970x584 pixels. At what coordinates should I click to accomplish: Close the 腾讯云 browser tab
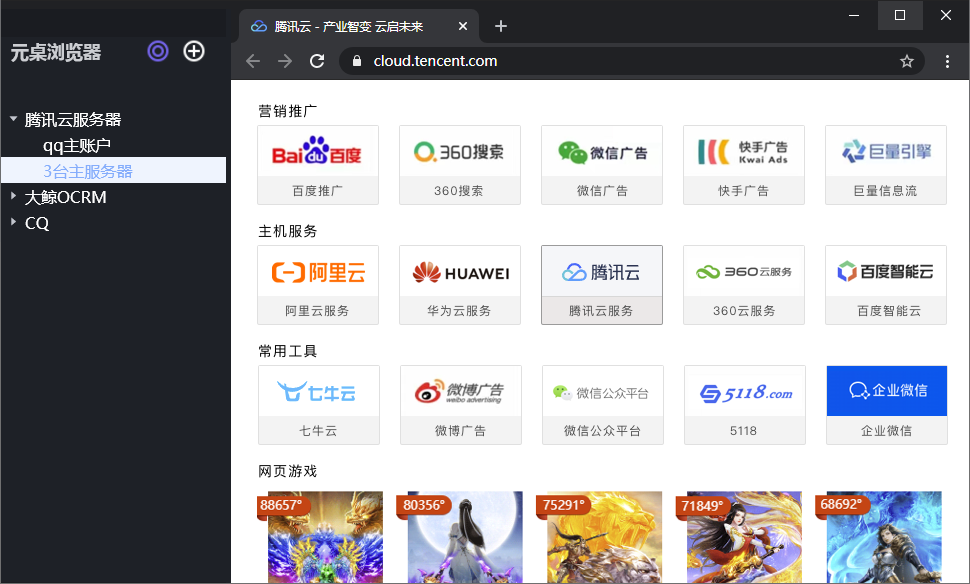pos(463,26)
